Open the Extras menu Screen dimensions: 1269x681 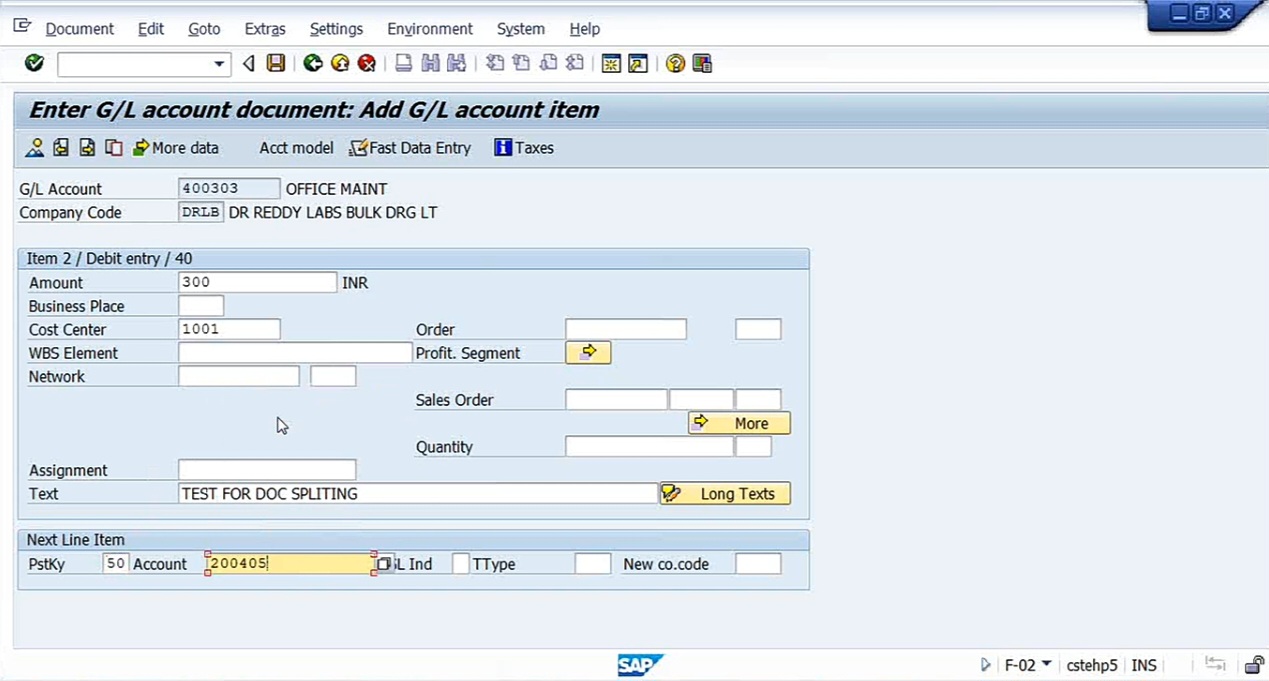(265, 29)
